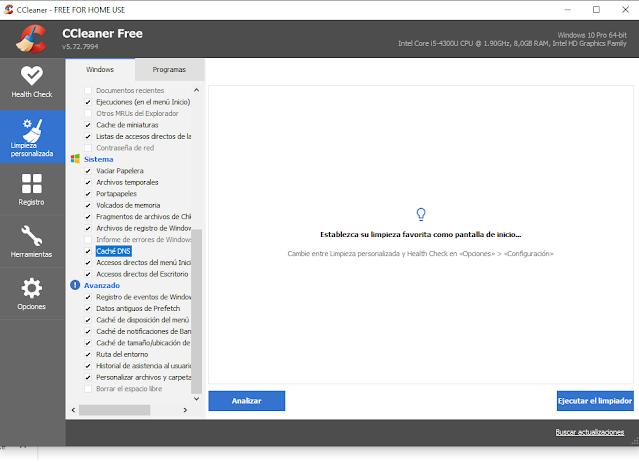
Task: Enable Borrar el espacio libre checkbox
Action: coord(88,389)
